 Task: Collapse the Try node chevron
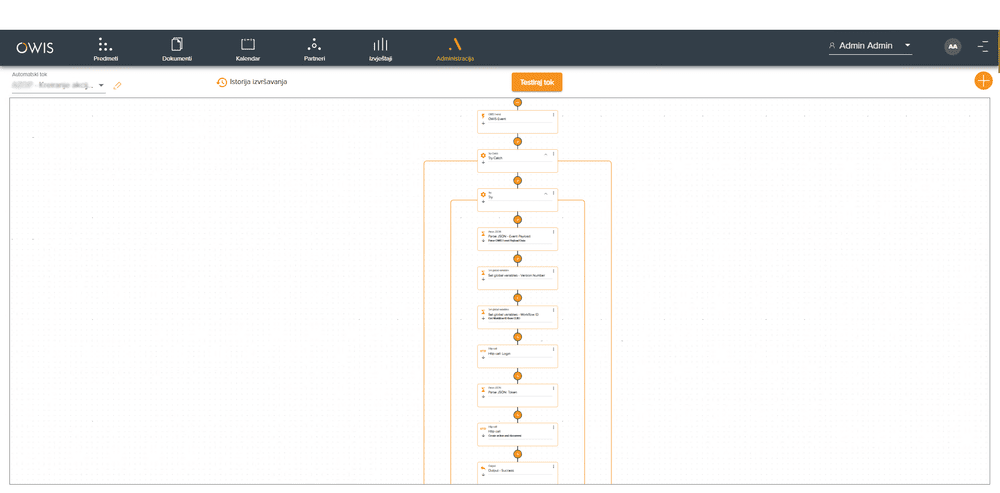[x=546, y=193]
